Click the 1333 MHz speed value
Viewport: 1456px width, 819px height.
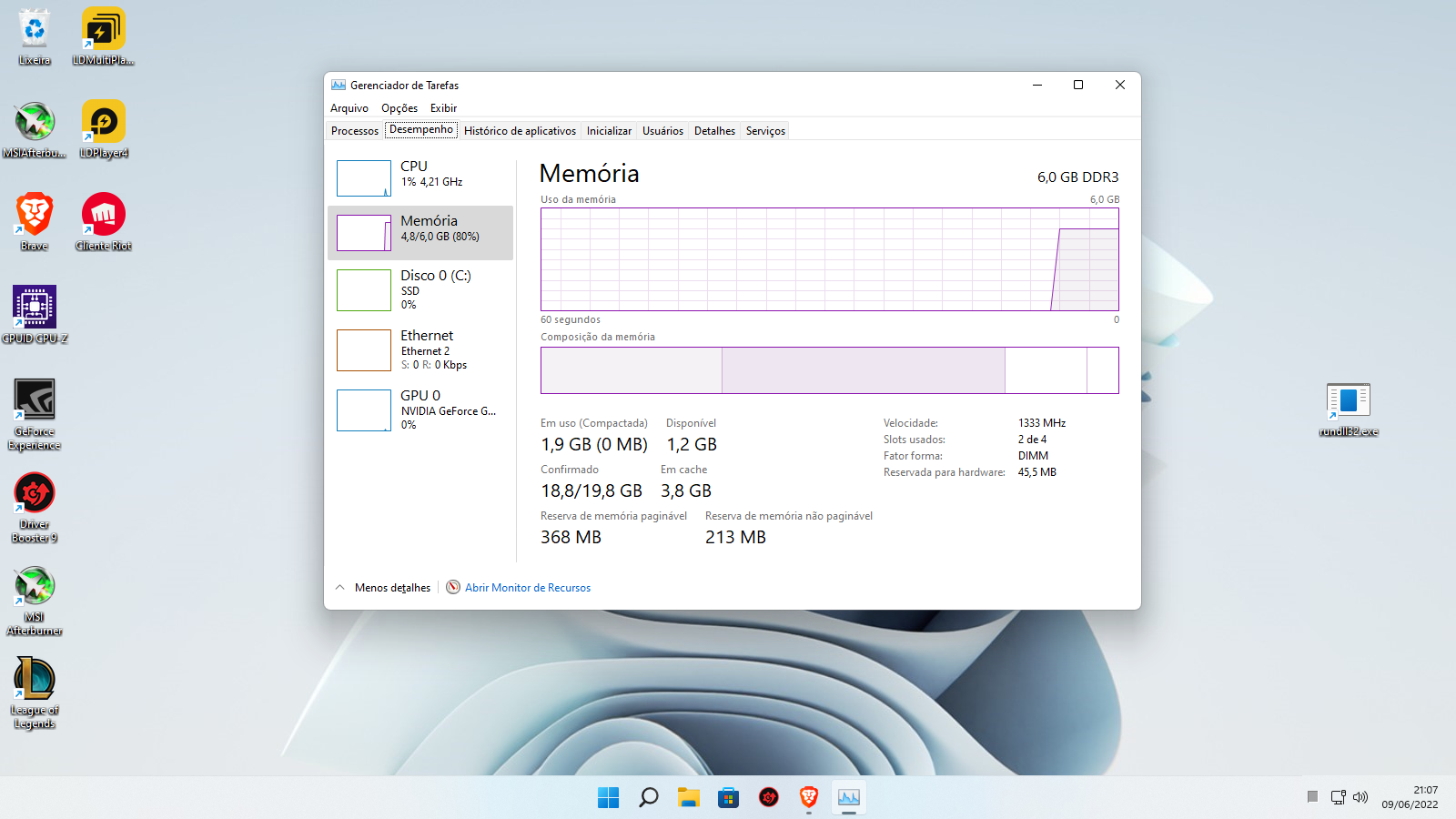tap(1042, 423)
